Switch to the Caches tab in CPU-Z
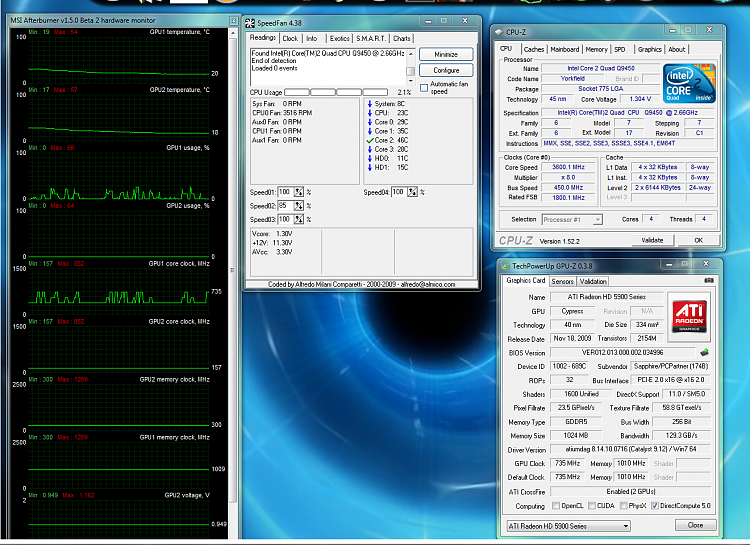 click(x=534, y=49)
